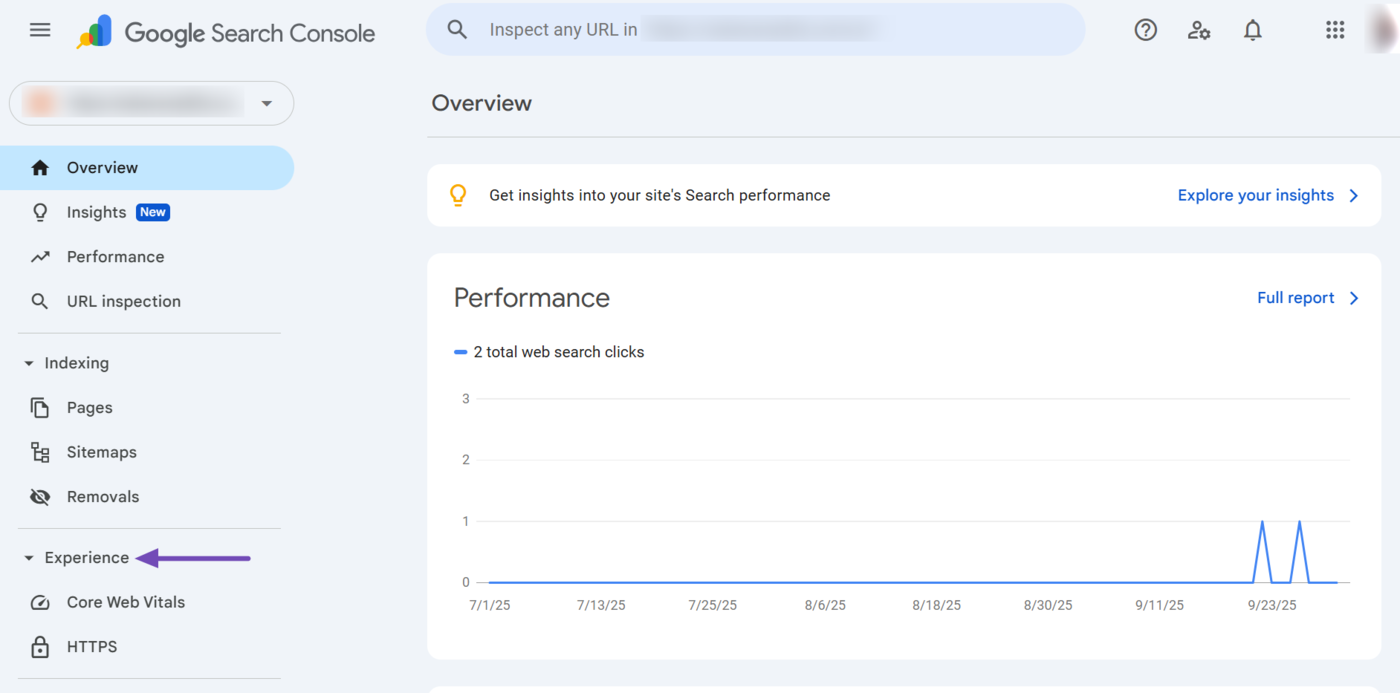This screenshot has height=693, width=1400.
Task: Click the search magnifier icon in URL bar
Action: pyautogui.click(x=457, y=30)
